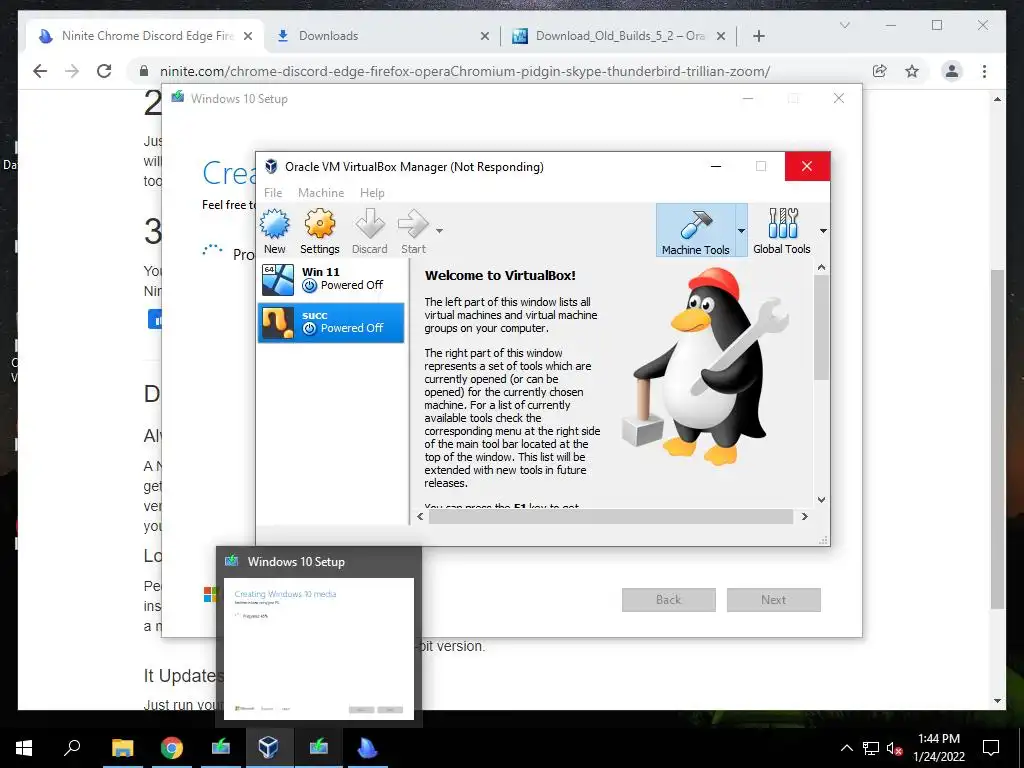Click the Chrome address bar URL
Viewport: 1024px width, 768px height.
pyautogui.click(x=465, y=71)
